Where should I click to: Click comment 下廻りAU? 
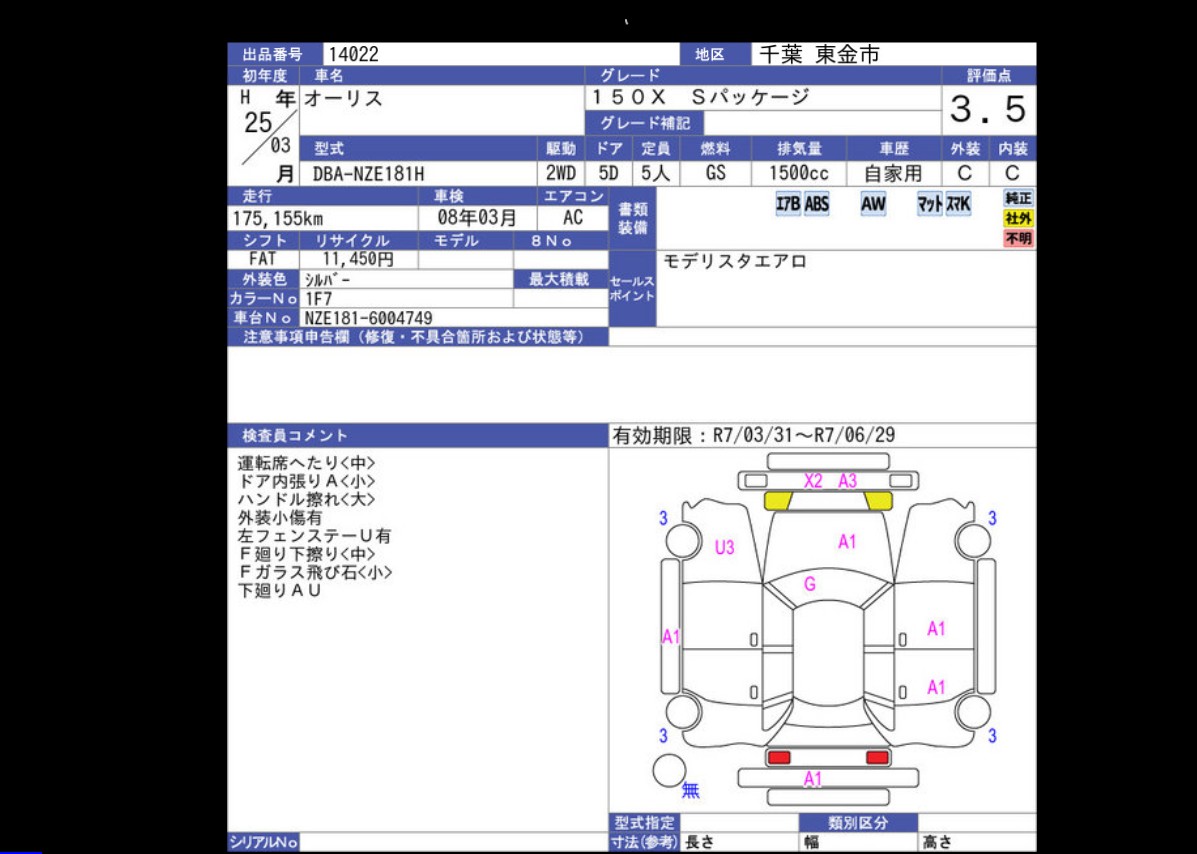pyautogui.click(x=279, y=591)
